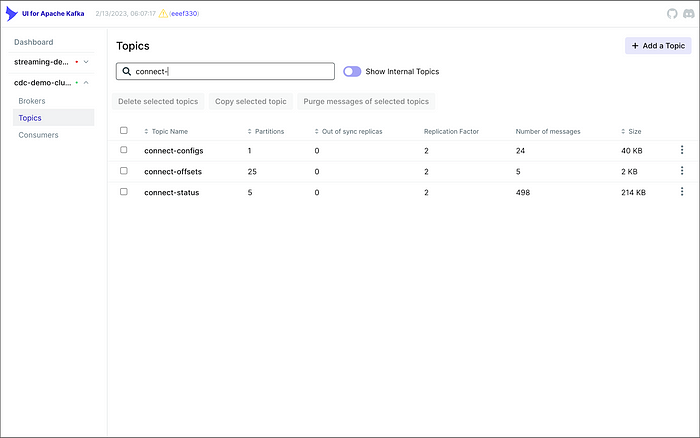Open the connect-status topic
Screen dimensions: 700x438
[171, 192]
